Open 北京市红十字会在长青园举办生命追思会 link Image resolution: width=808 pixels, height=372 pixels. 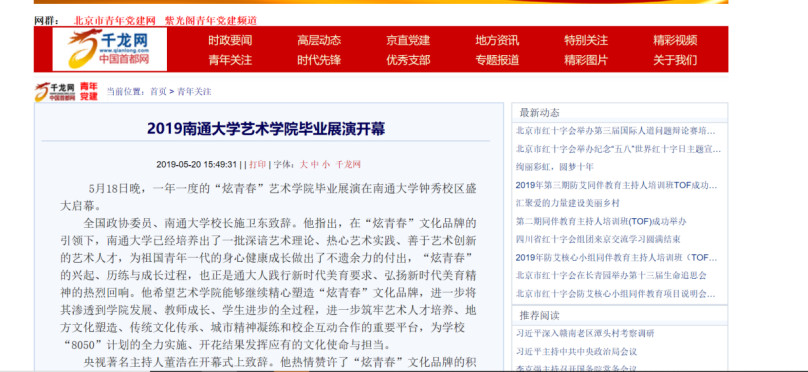(x=611, y=275)
